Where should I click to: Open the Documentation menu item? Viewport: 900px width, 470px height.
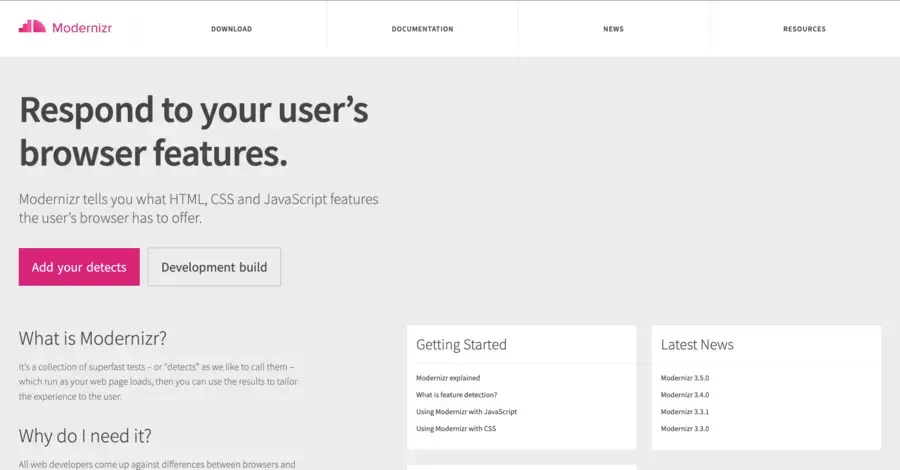tap(422, 29)
